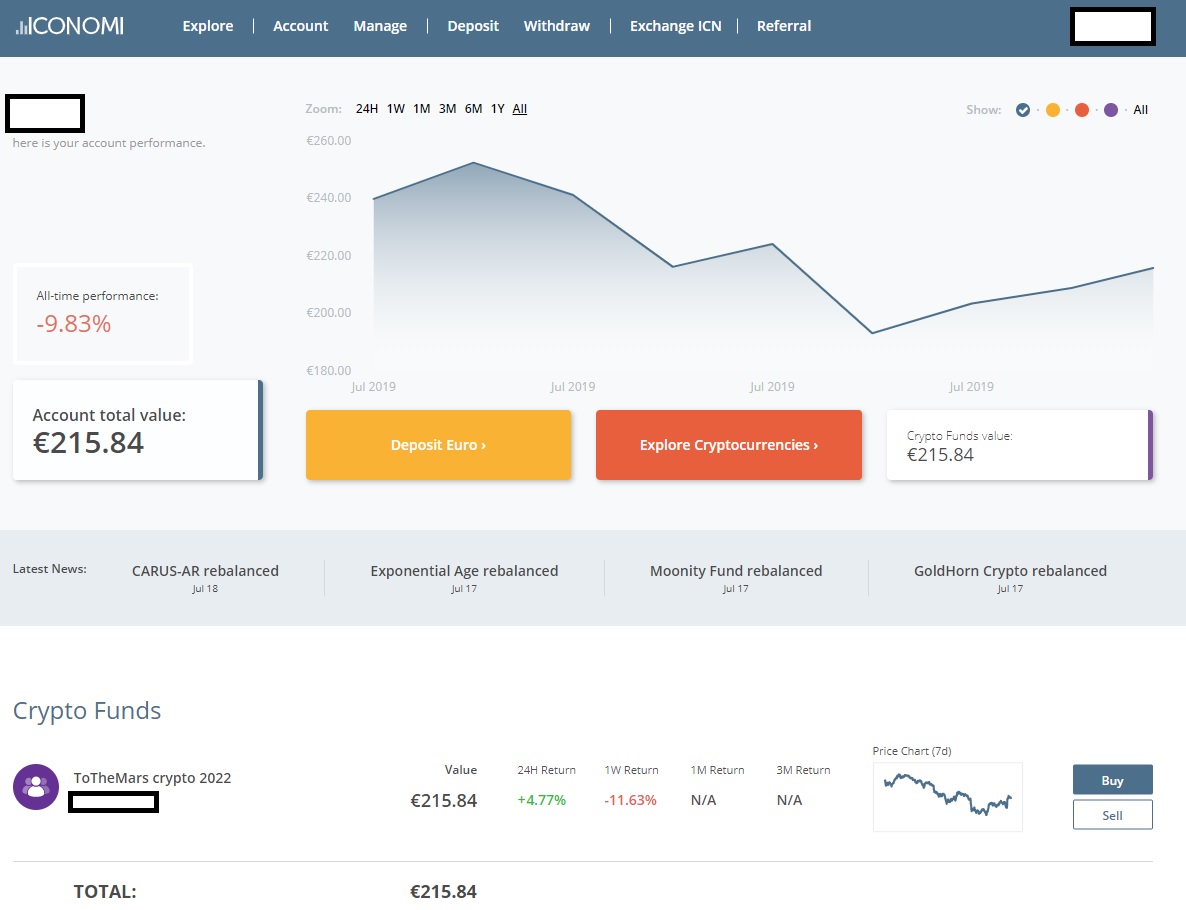Click the Price Chart (7d) label
The image size is (1186, 910).
911,751
